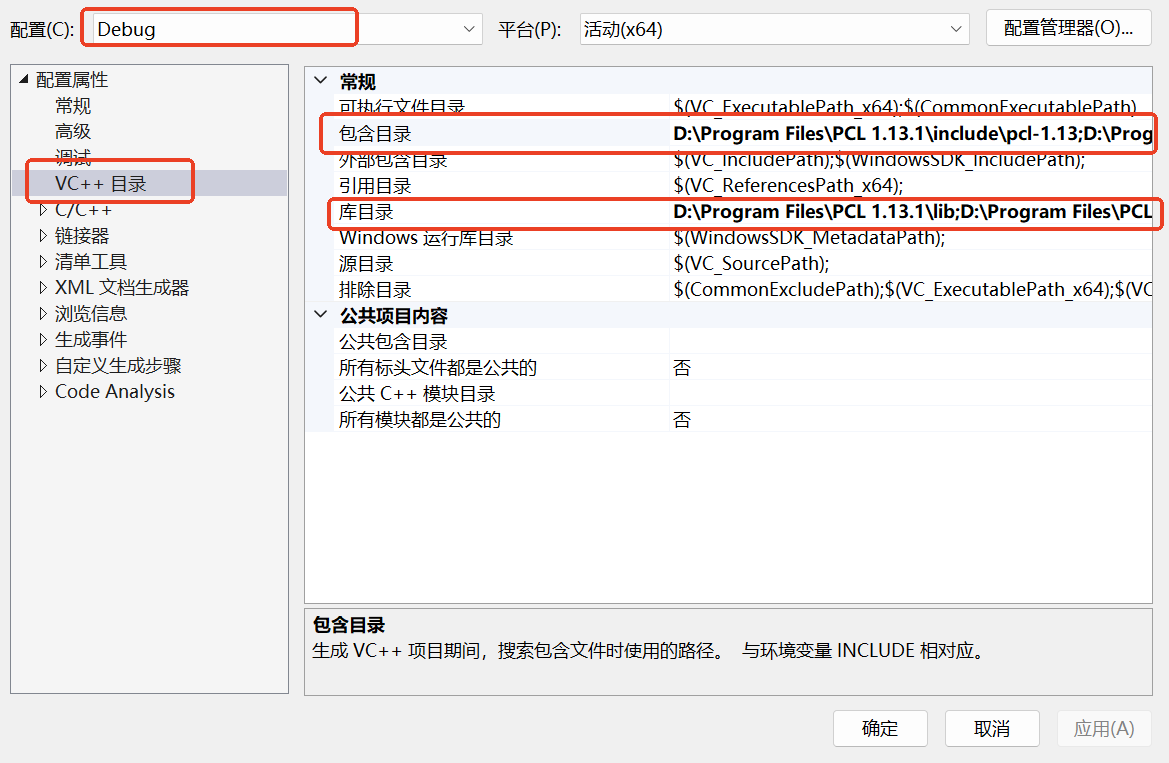Select the 库目录 property name
Viewport: 1169px width, 763px height.
pos(366,212)
